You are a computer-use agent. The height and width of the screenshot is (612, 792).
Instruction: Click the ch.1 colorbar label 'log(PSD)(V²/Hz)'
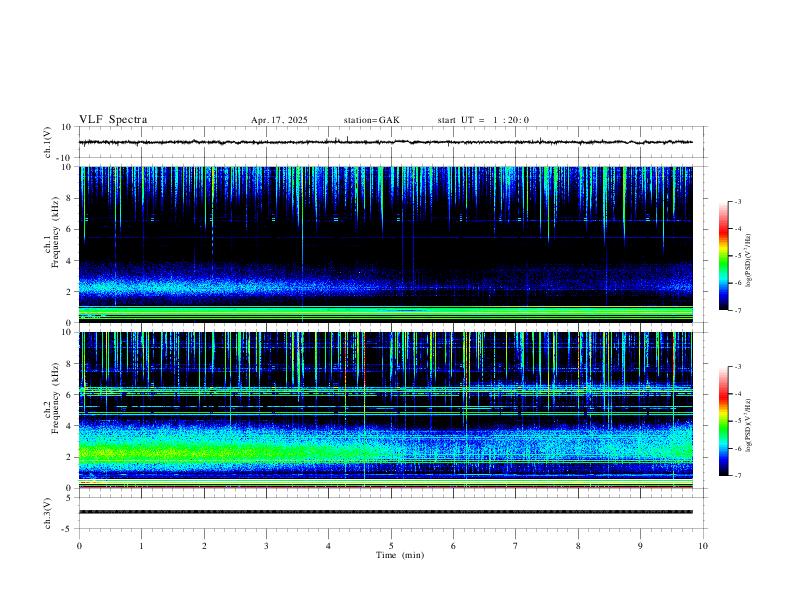[749, 261]
